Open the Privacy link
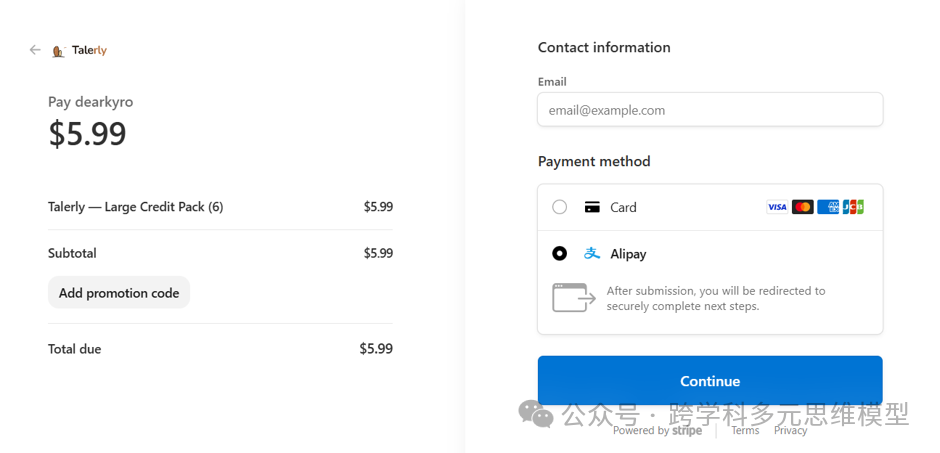This screenshot has height=453, width=940. tap(790, 430)
